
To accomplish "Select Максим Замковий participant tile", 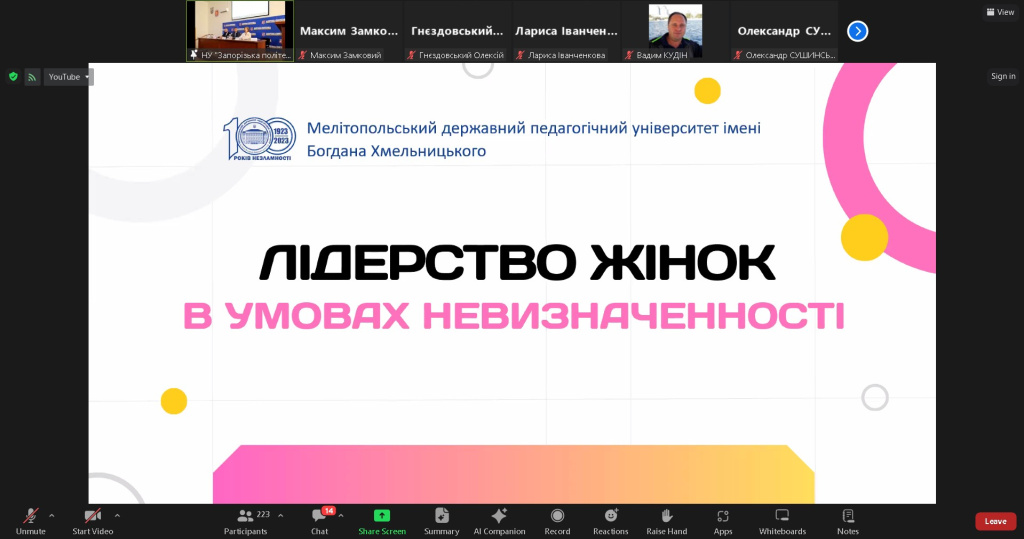I will click(x=349, y=31).
